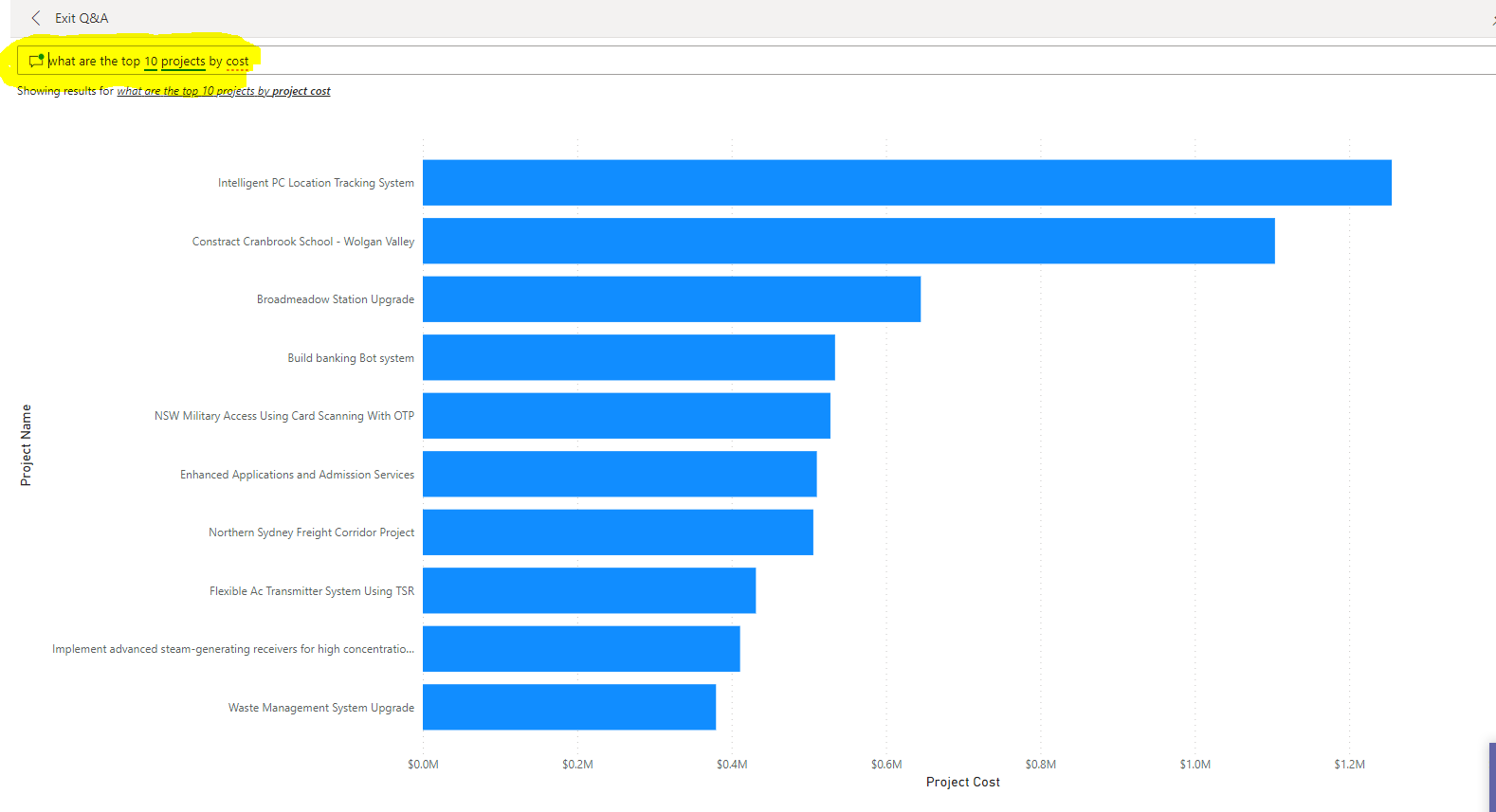The width and height of the screenshot is (1496, 812).
Task: Select the Build banking Bot system bar
Action: click(629, 357)
